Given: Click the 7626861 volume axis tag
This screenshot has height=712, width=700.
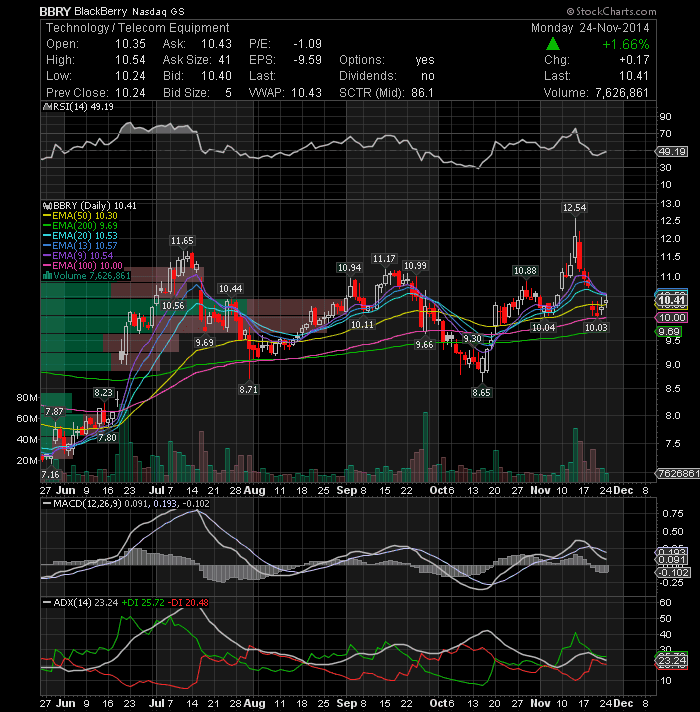Looking at the screenshot, I should coord(678,474).
